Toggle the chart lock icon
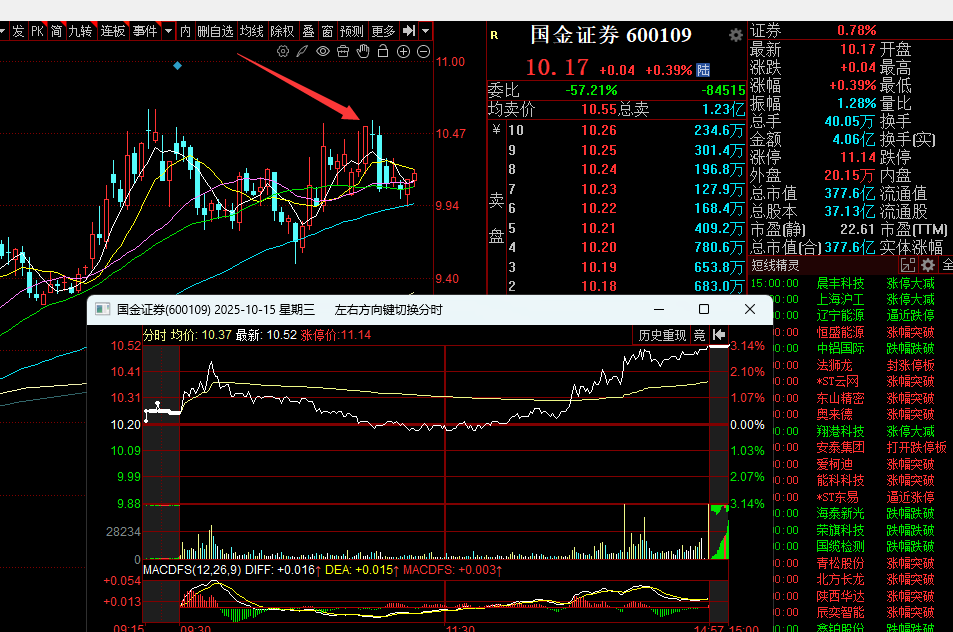 pos(383,51)
